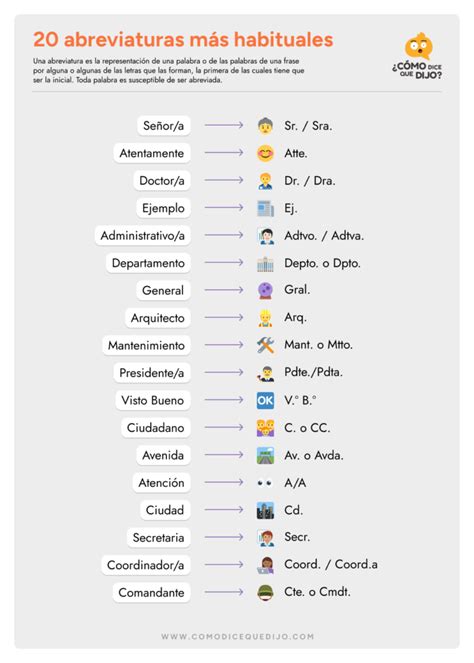The height and width of the screenshot is (663, 474).
Task: Click the newspaper icon beside Ej.
Action: coord(265,208)
